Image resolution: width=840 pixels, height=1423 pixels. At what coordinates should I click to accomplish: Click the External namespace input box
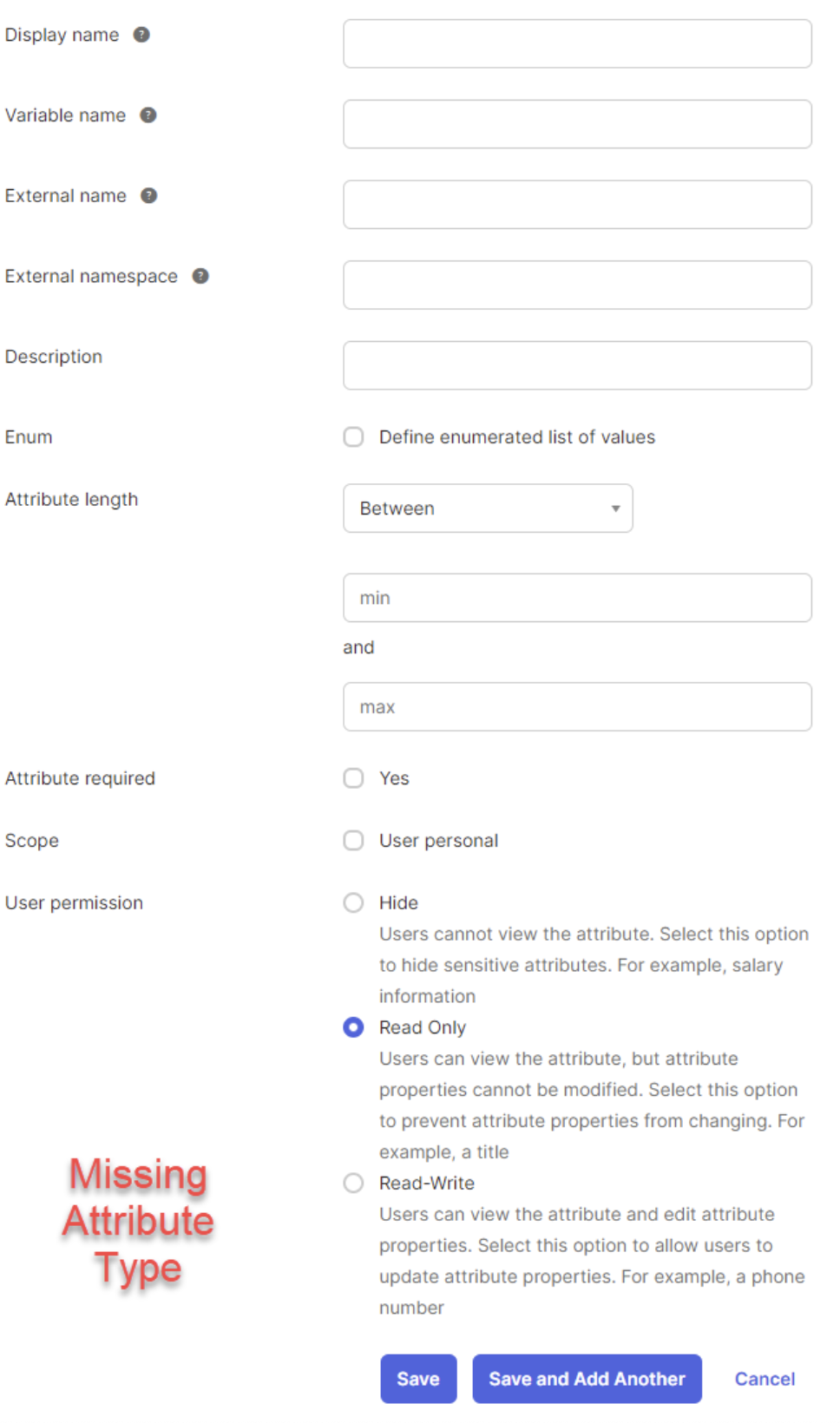(x=577, y=285)
